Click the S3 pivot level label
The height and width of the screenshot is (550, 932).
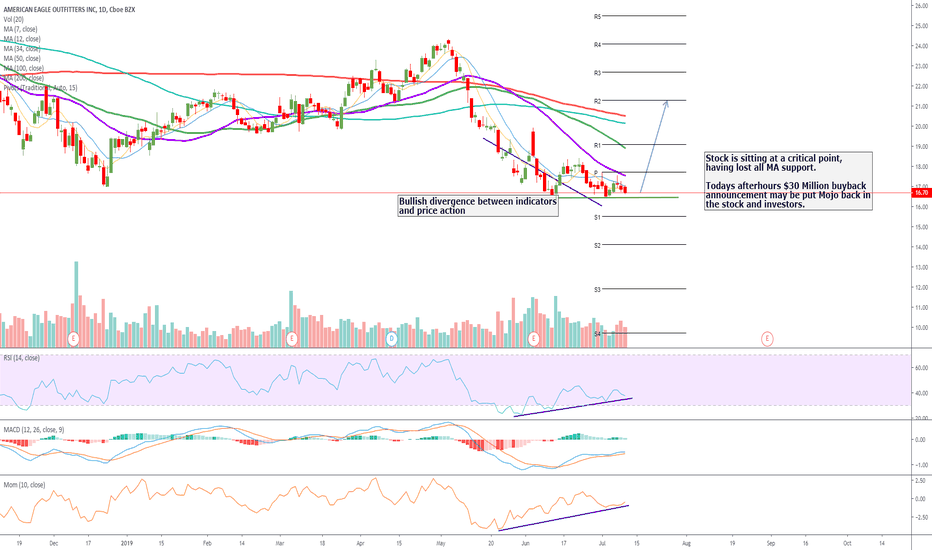click(597, 290)
